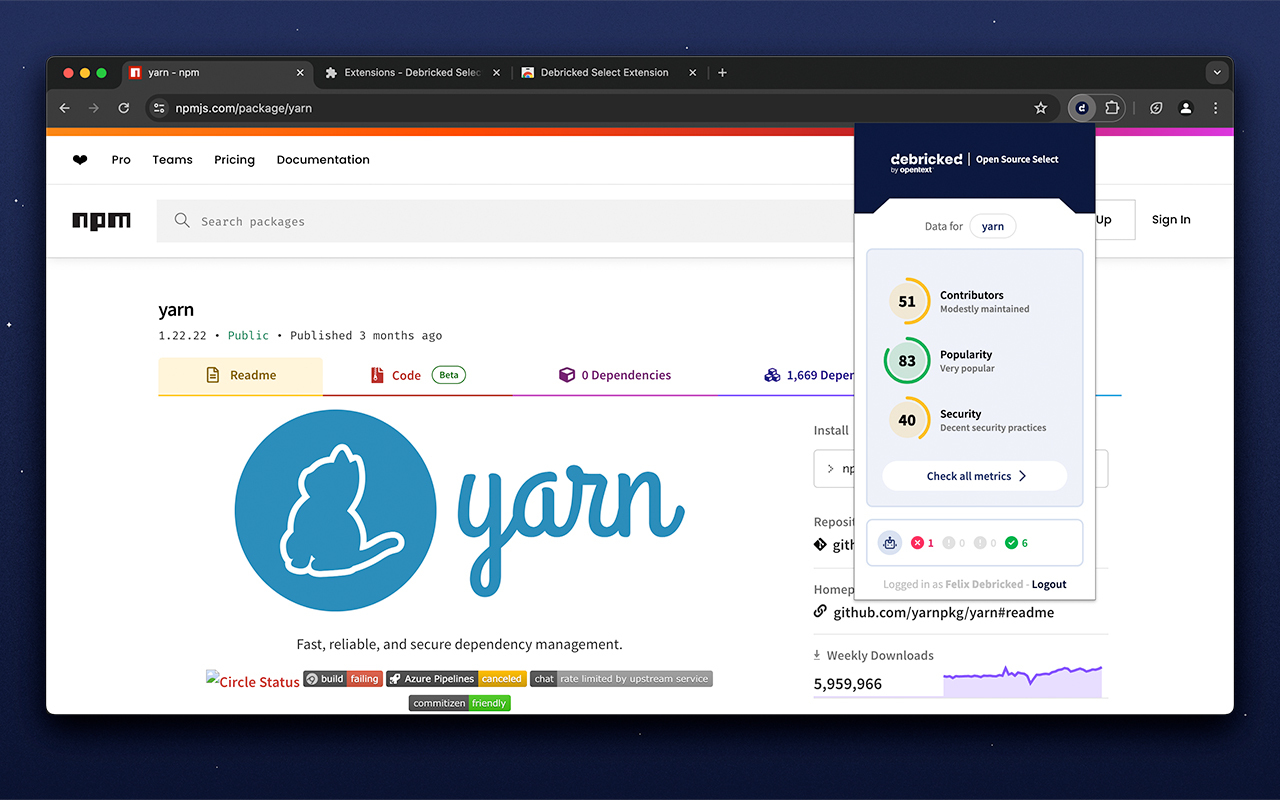Click the green passed rules check icon
The height and width of the screenshot is (800, 1280).
point(1011,543)
